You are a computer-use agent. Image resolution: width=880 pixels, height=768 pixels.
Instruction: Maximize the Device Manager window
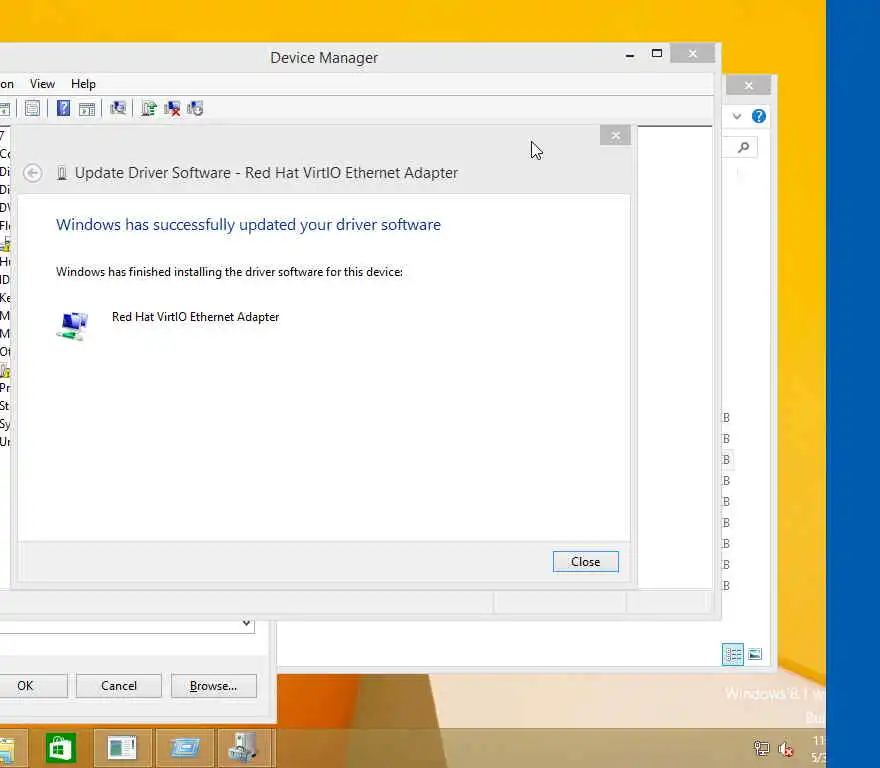(657, 53)
